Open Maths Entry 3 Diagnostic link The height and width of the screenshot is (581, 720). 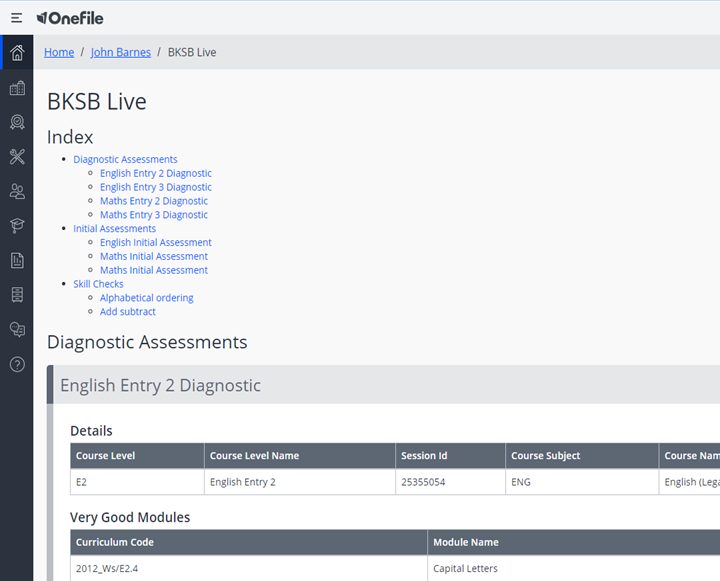point(154,214)
